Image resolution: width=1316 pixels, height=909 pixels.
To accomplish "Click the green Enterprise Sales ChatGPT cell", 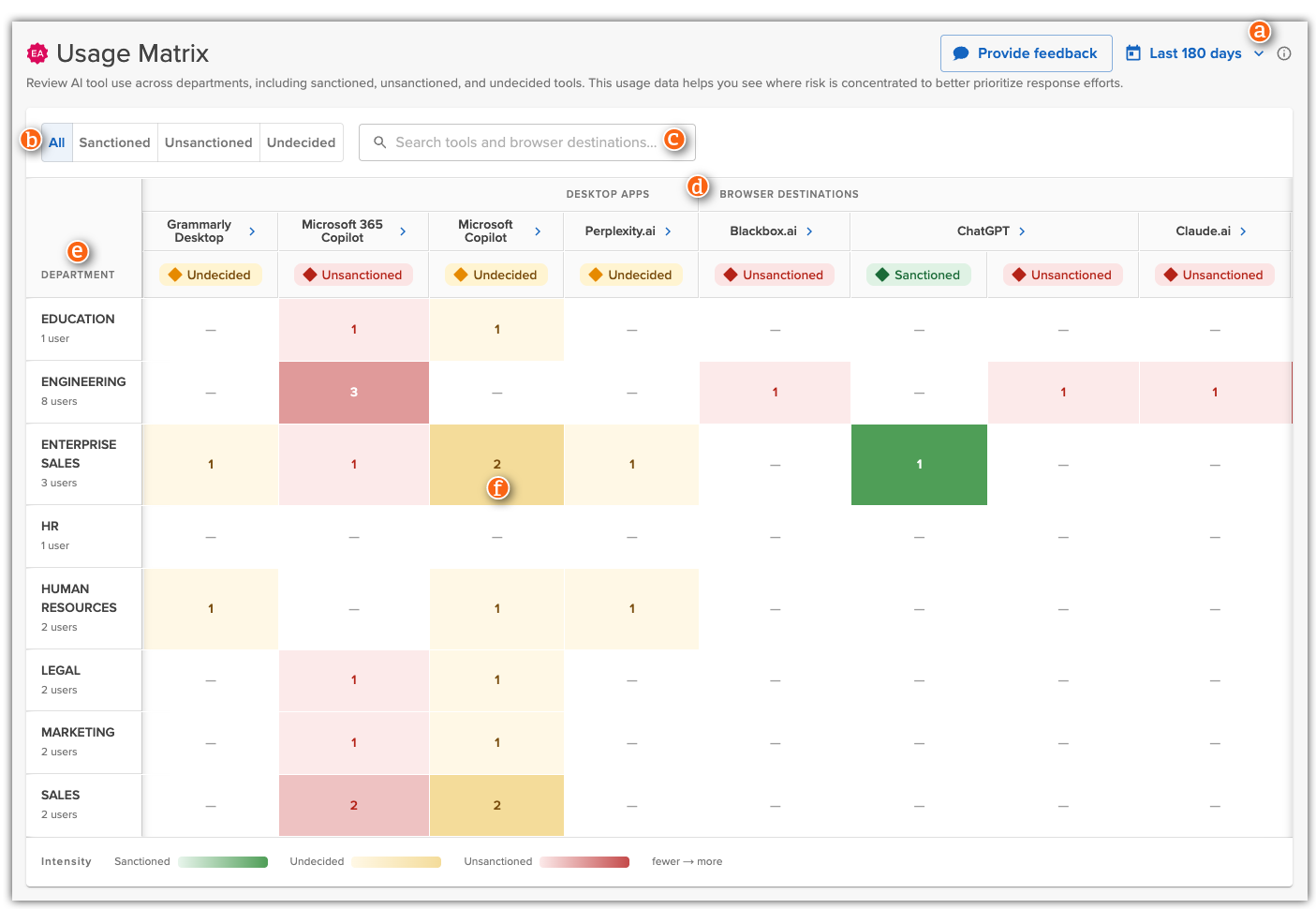I will (919, 465).
